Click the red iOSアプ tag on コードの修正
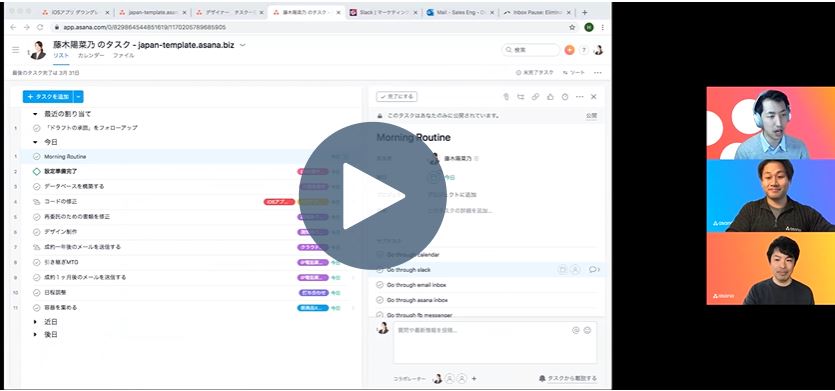 point(279,202)
